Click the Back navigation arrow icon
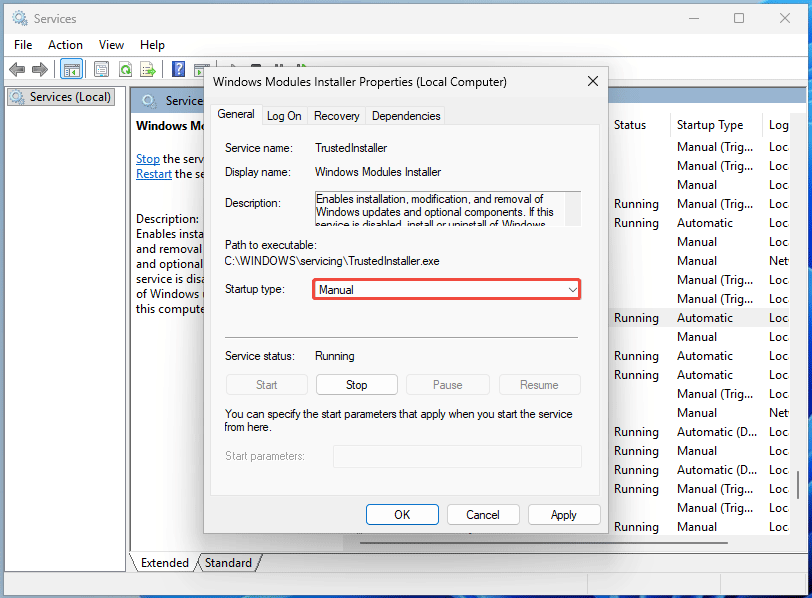 [16, 69]
